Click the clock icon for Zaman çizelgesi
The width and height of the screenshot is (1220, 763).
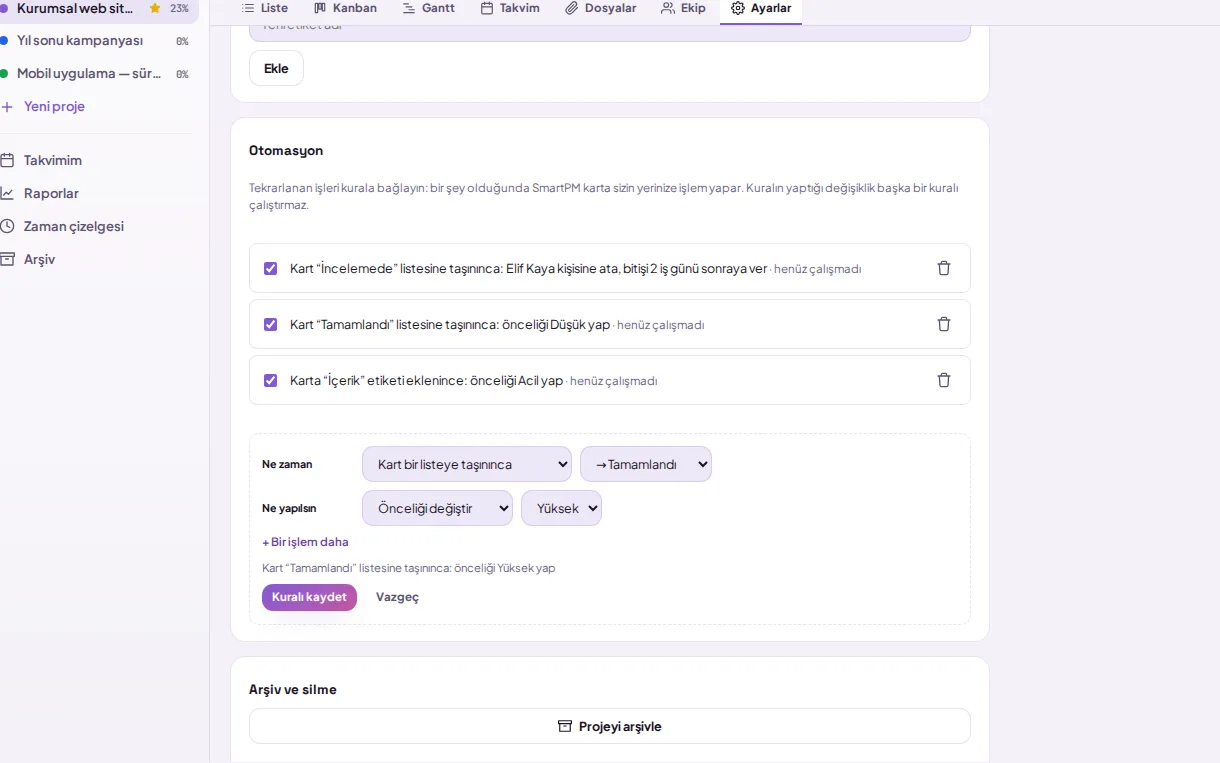coord(7,226)
